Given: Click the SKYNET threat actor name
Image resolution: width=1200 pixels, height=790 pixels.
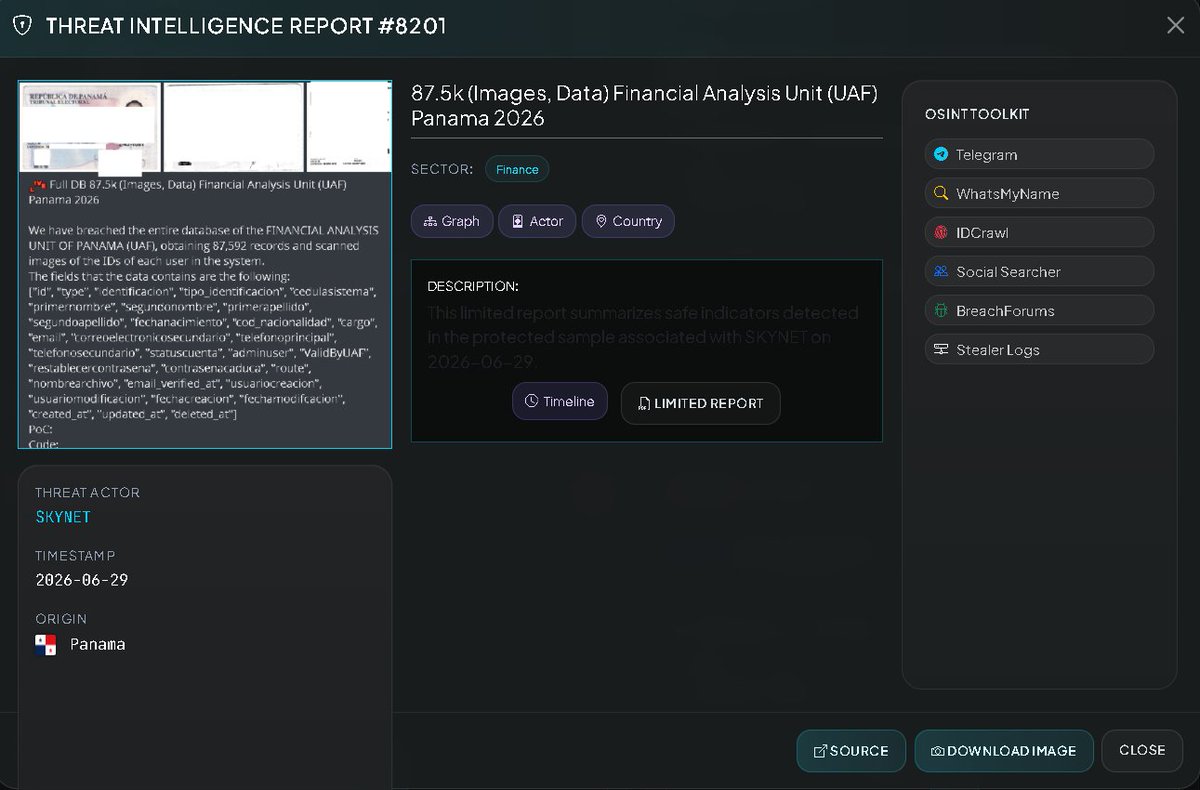Looking at the screenshot, I should coord(63,517).
